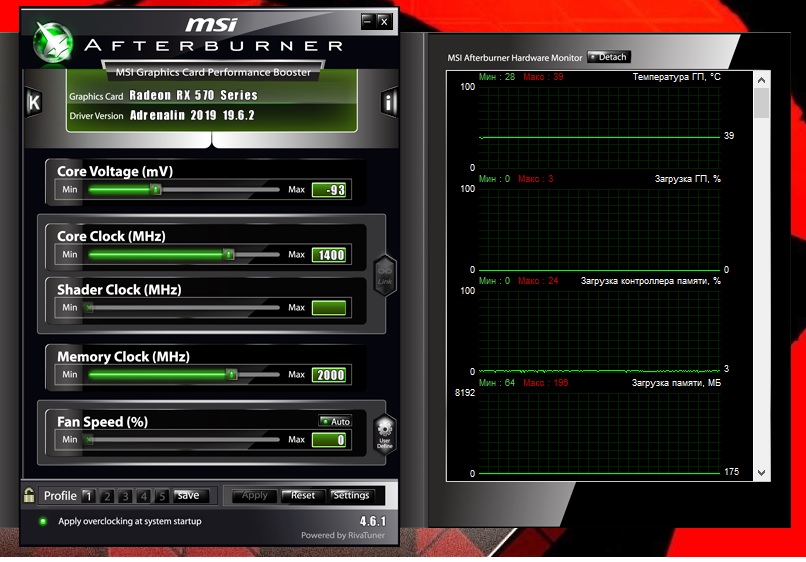Click the Температура ГП graph
The height and width of the screenshot is (562, 806).
(x=599, y=127)
